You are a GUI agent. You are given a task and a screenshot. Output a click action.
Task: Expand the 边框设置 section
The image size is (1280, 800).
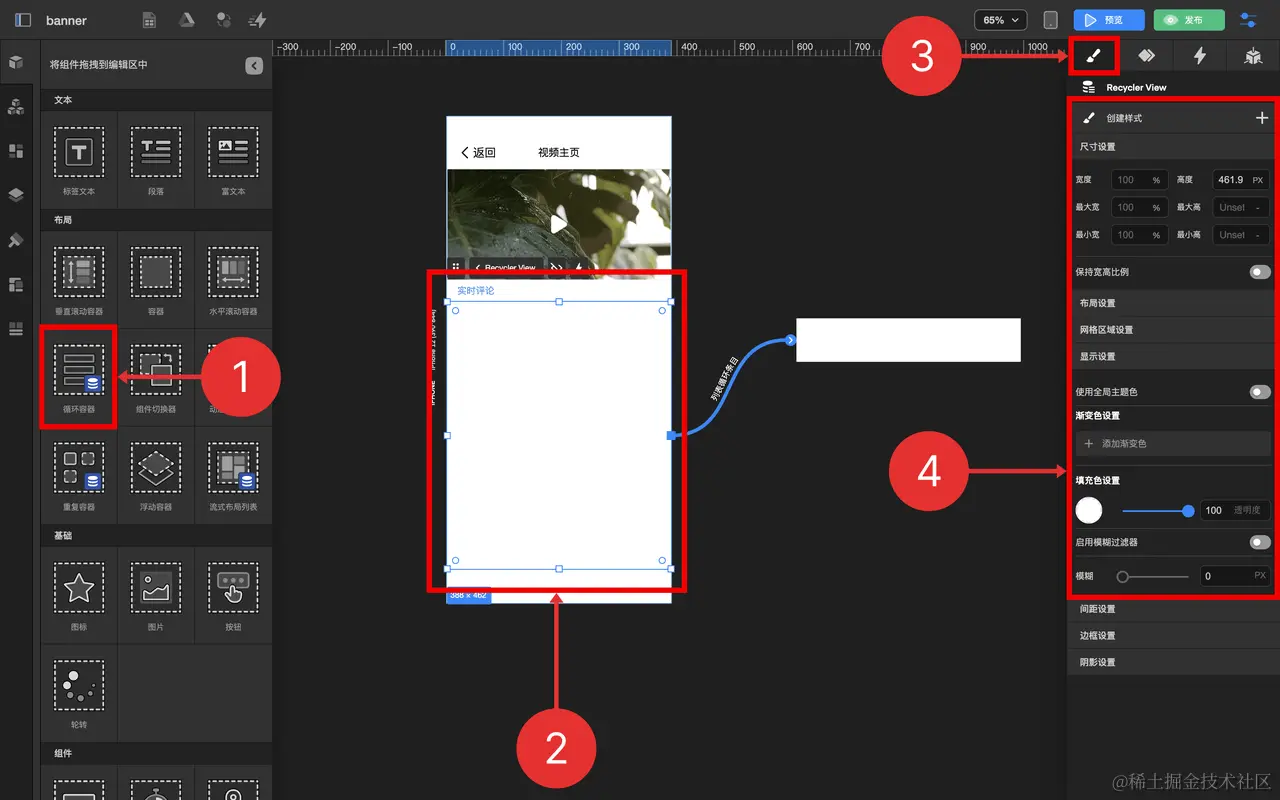tap(1171, 636)
